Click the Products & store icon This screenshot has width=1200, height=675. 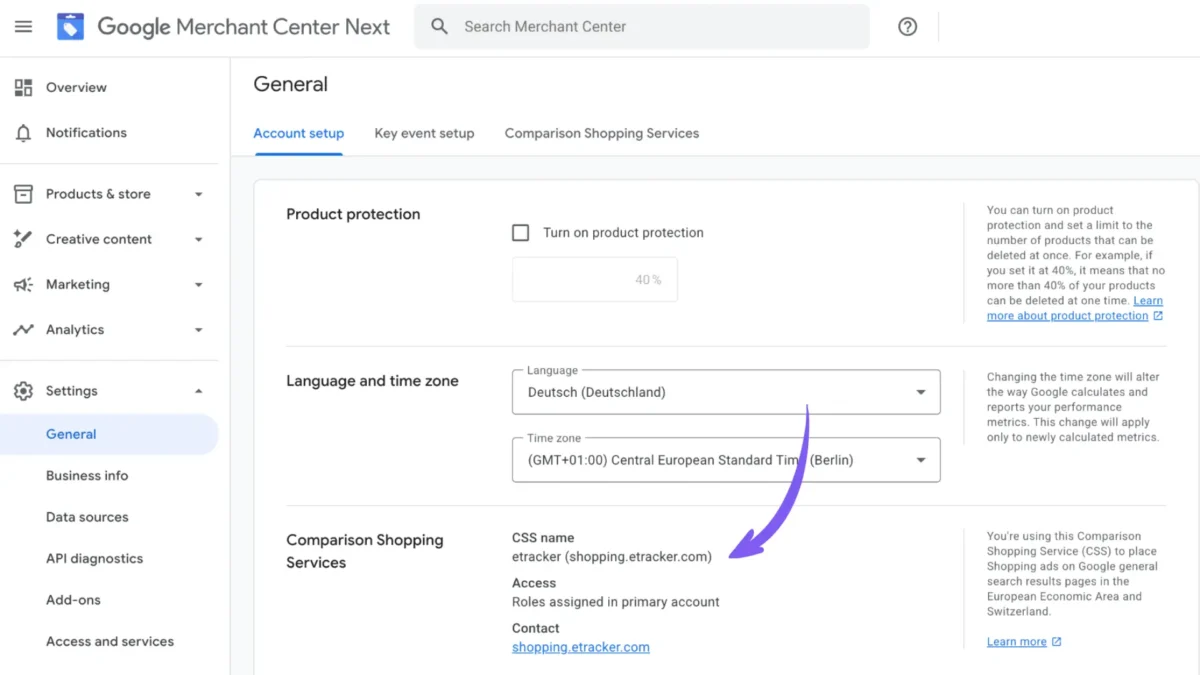pyautogui.click(x=23, y=194)
